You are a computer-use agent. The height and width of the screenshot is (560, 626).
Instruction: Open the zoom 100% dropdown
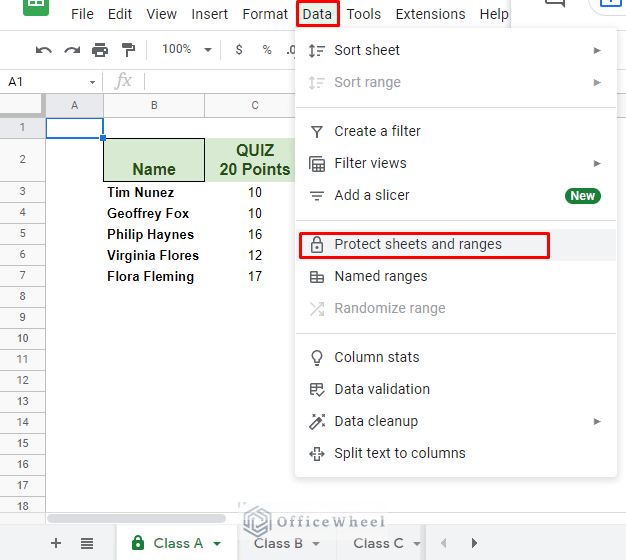pos(187,50)
